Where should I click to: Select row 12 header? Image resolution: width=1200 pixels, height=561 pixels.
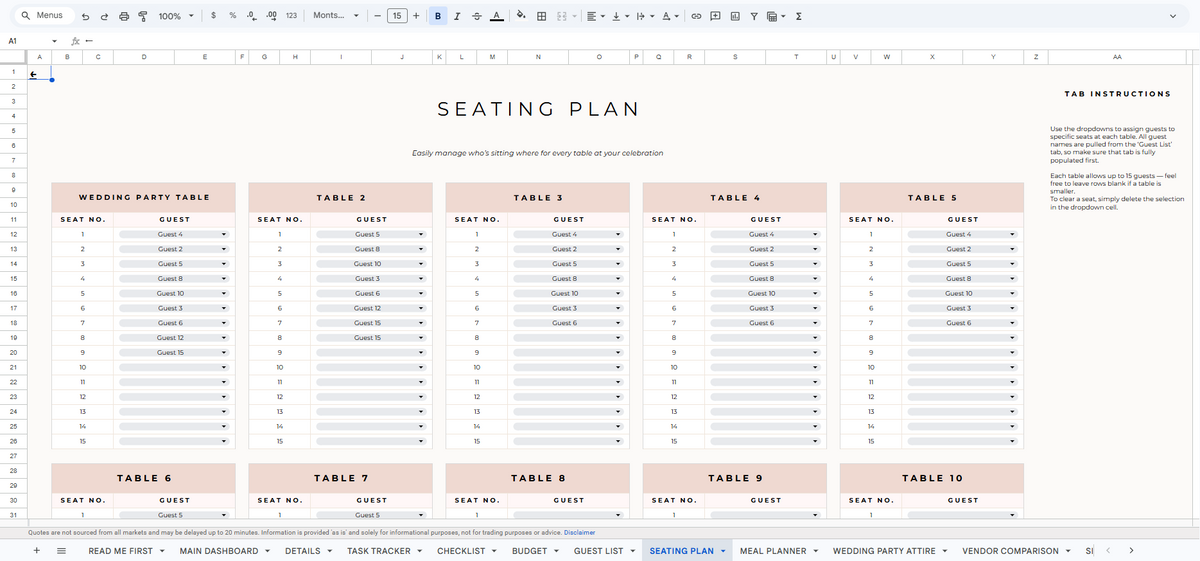click(13, 235)
